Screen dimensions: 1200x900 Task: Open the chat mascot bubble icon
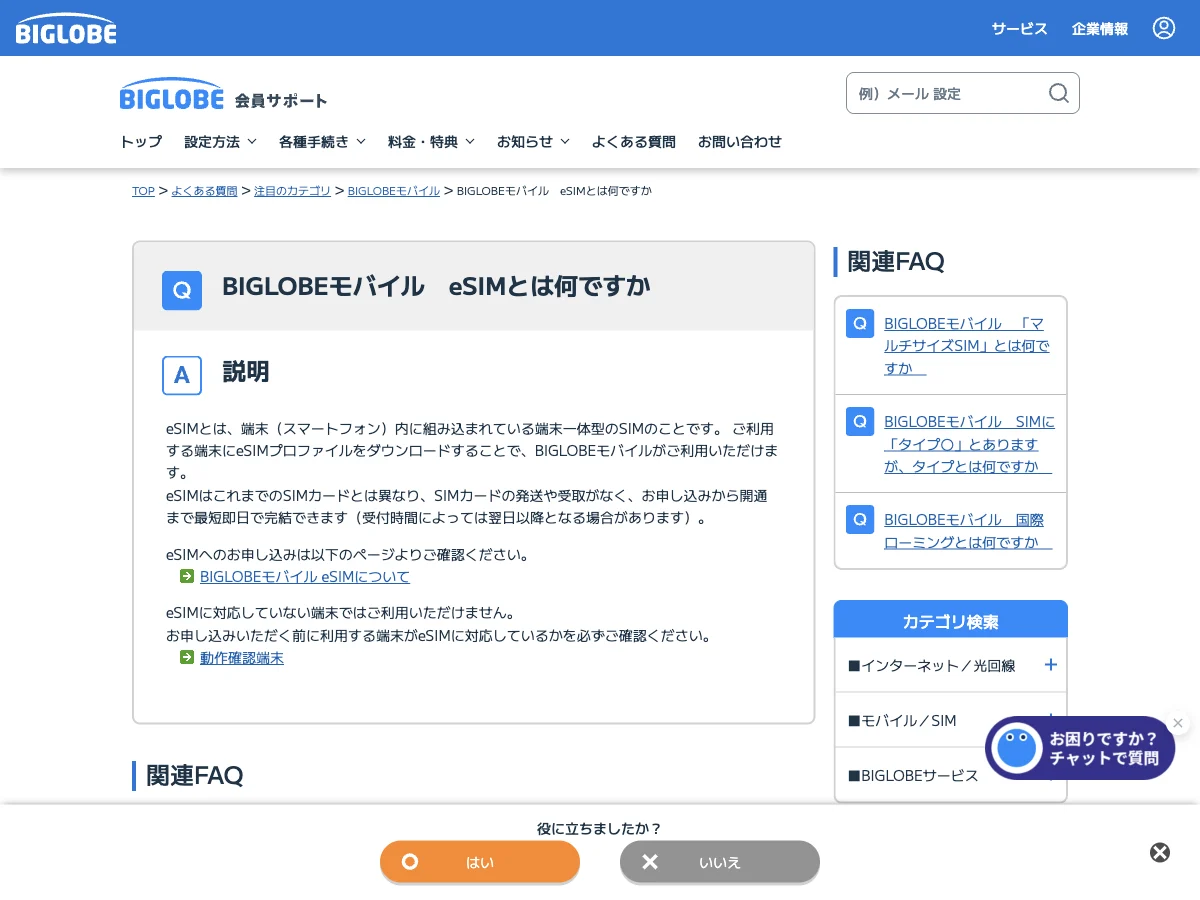pos(1018,748)
